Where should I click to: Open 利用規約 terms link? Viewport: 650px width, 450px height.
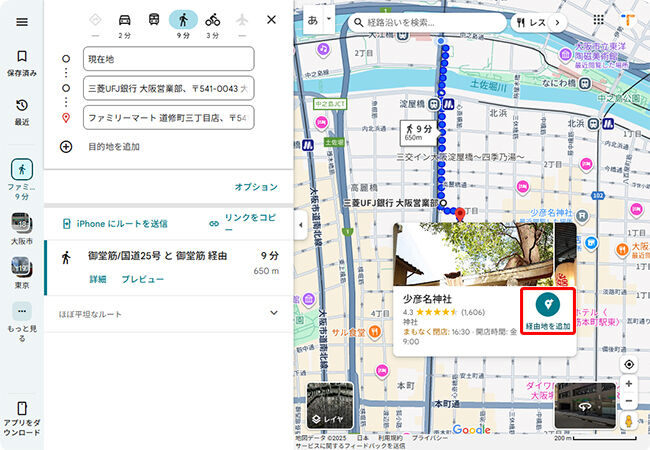(390, 438)
